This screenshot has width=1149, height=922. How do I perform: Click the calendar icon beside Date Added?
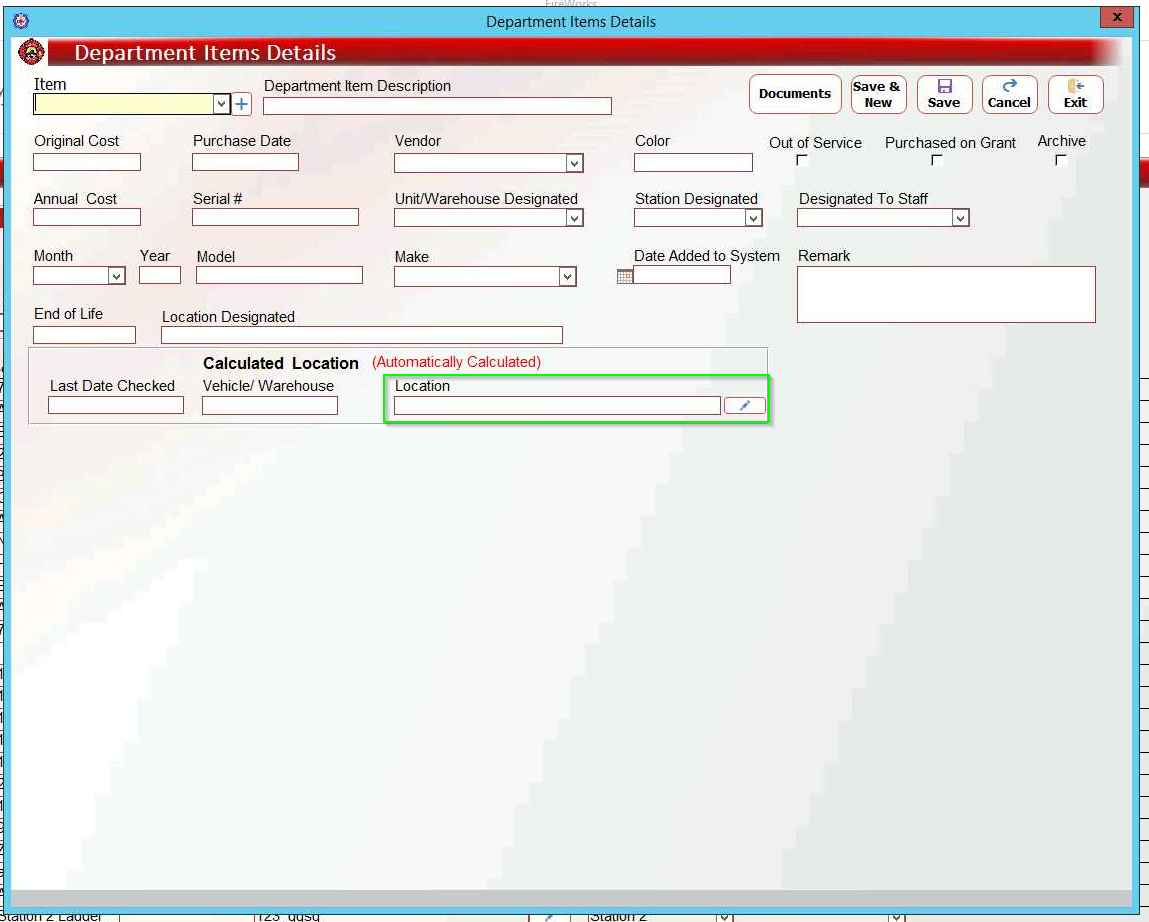pos(625,277)
